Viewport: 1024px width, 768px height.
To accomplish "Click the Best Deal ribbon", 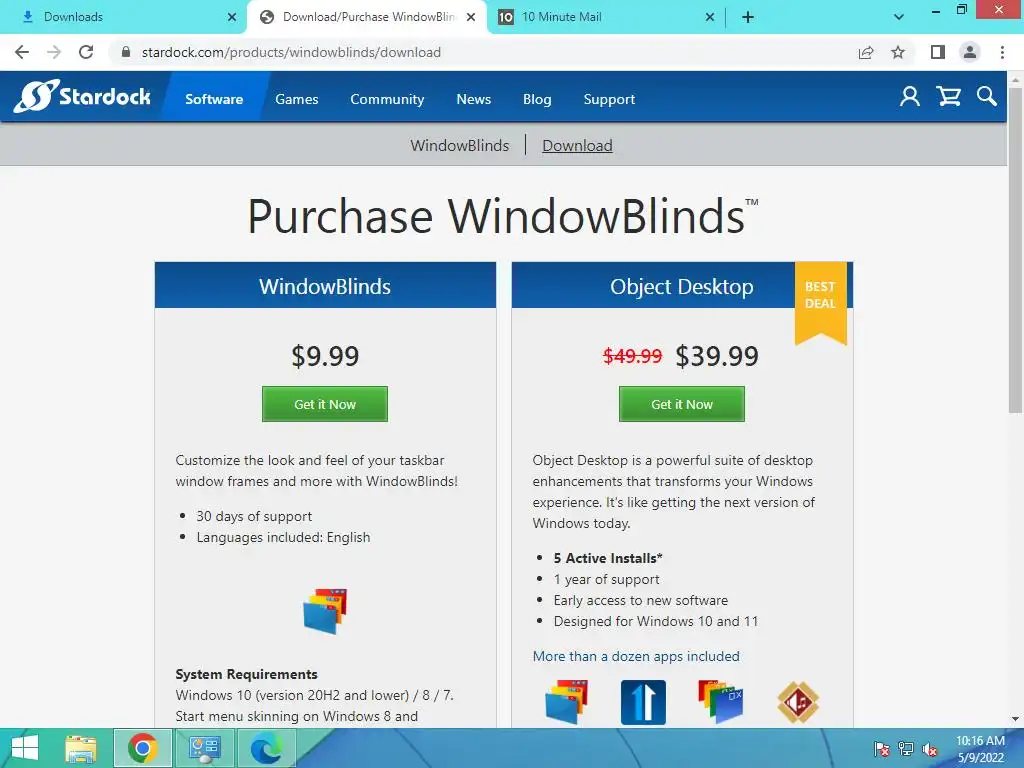I will 820,302.
